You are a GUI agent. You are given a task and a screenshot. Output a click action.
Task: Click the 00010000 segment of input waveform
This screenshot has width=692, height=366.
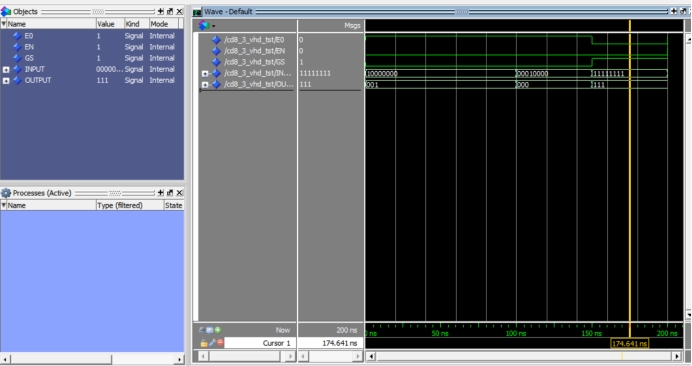(x=553, y=73)
